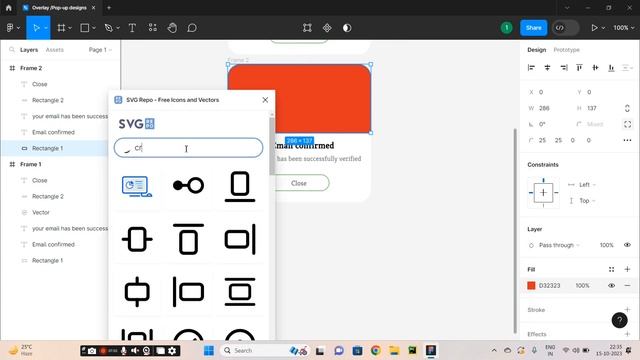
Task: Click the Create component icon
Action: coord(327,28)
